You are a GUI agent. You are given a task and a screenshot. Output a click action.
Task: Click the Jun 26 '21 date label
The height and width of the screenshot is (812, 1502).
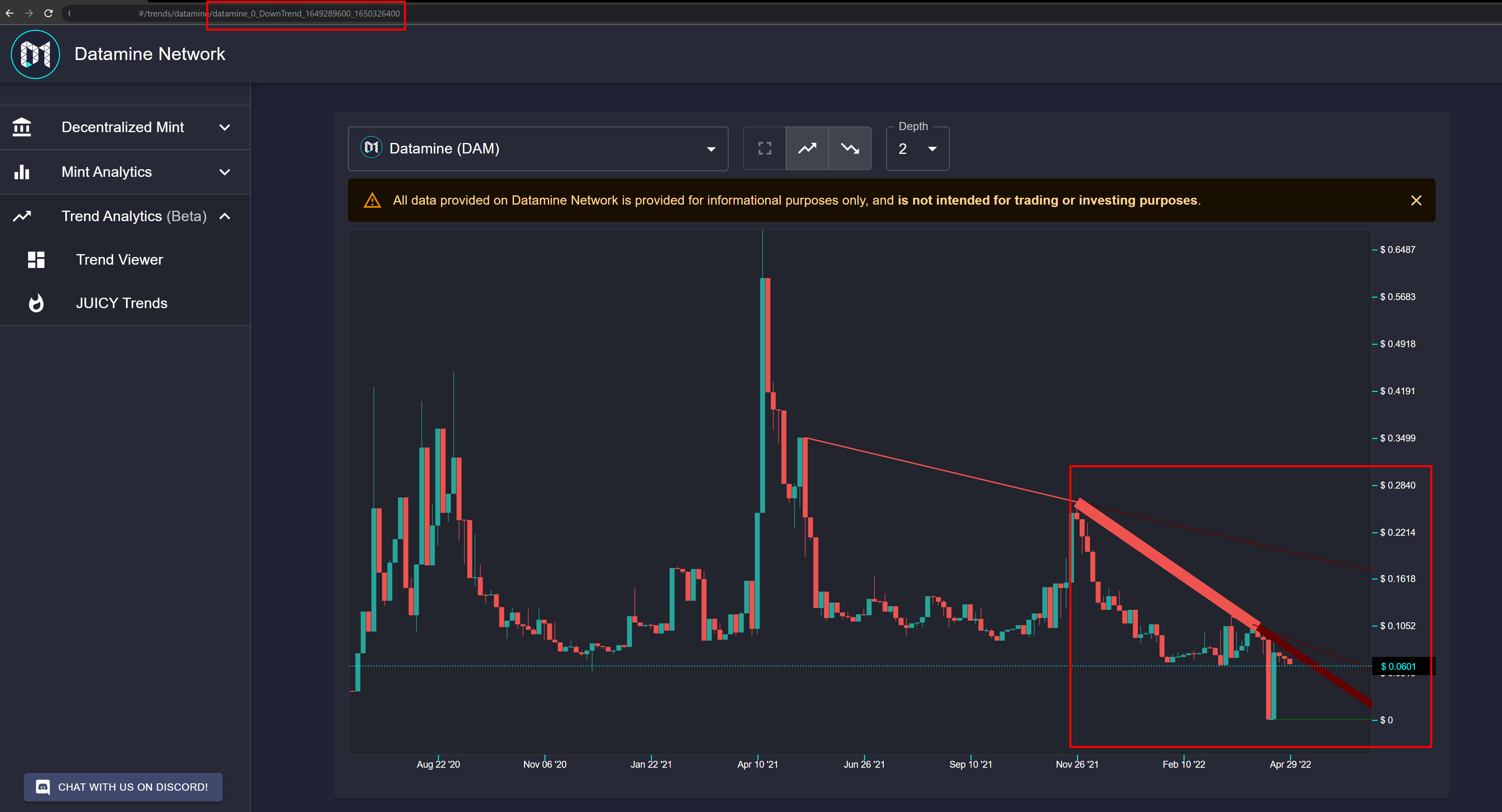click(x=864, y=764)
